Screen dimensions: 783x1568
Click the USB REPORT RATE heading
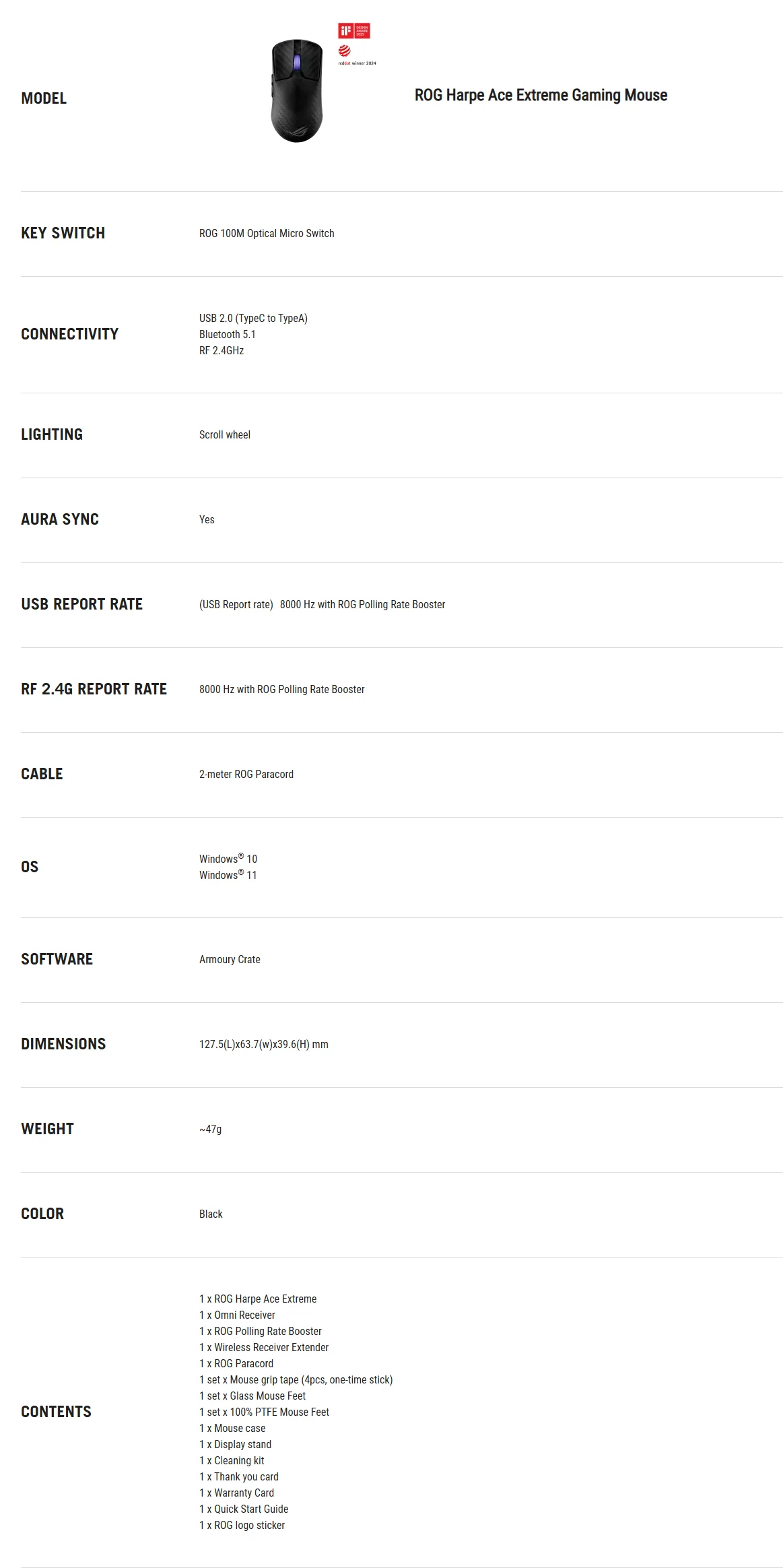click(82, 604)
